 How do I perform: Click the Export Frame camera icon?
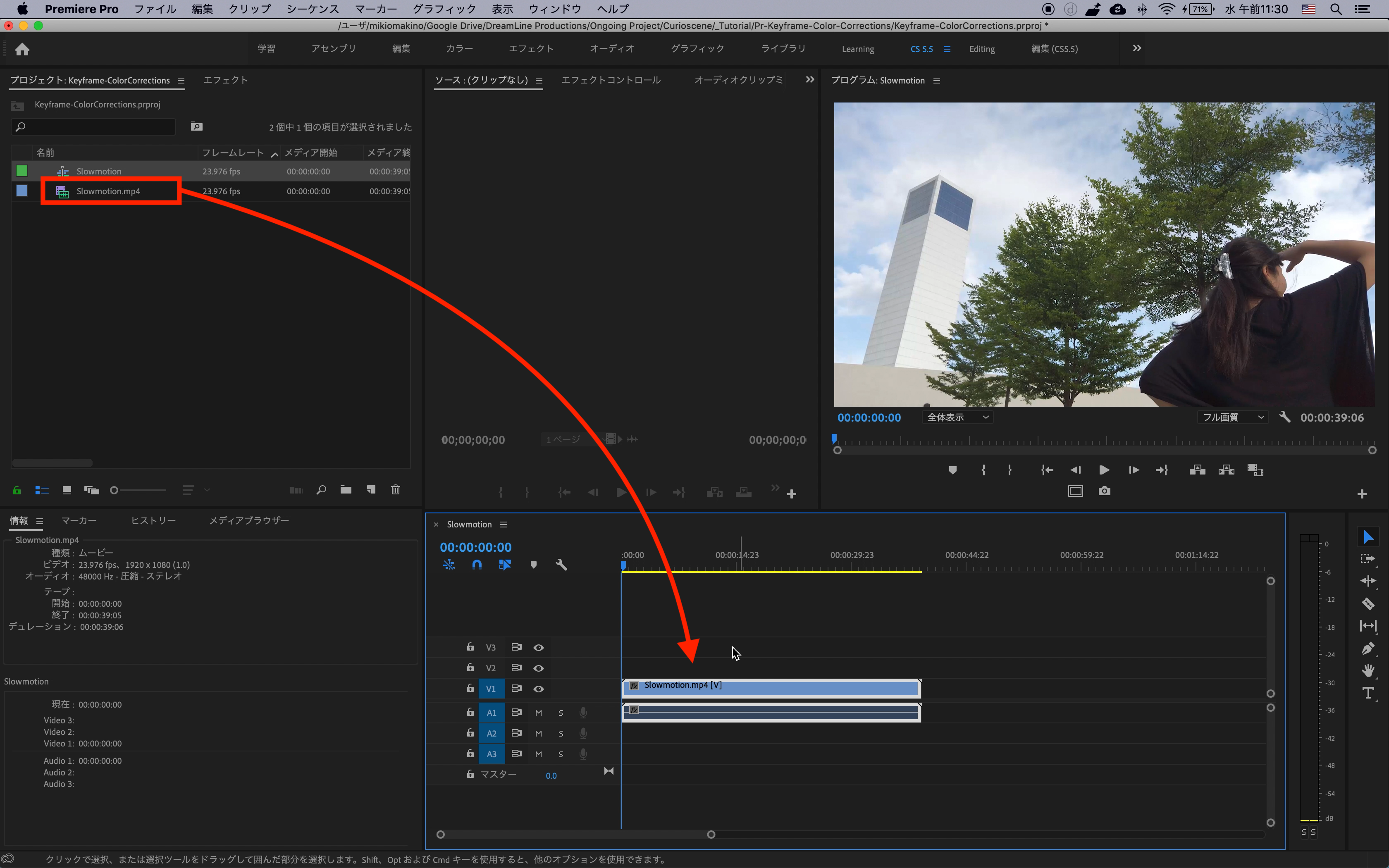point(1104,491)
